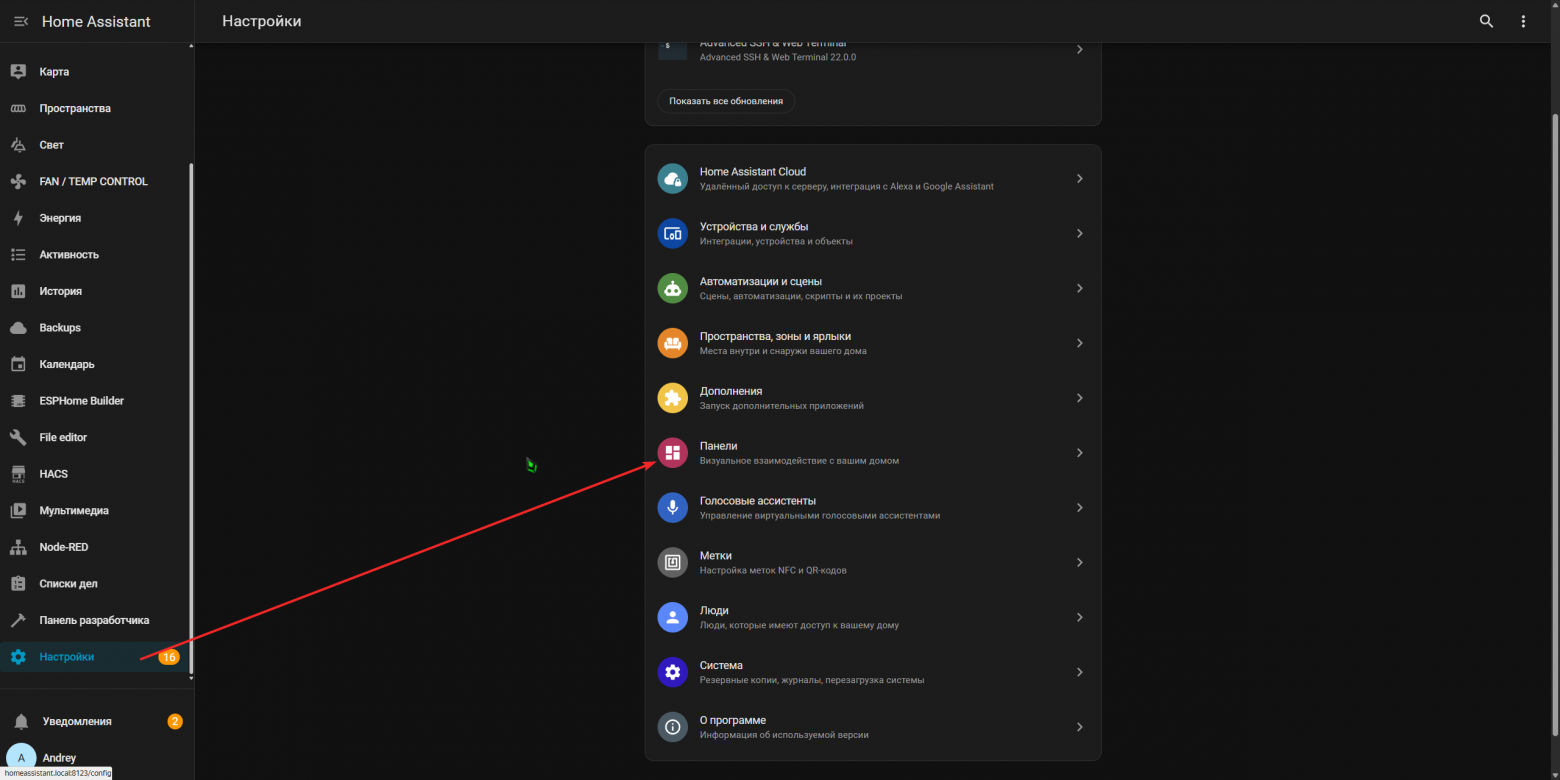Image resolution: width=1560 pixels, height=780 pixels.
Task: Click 'Интеграции, устройства и объекты' description
Action: (x=776, y=241)
